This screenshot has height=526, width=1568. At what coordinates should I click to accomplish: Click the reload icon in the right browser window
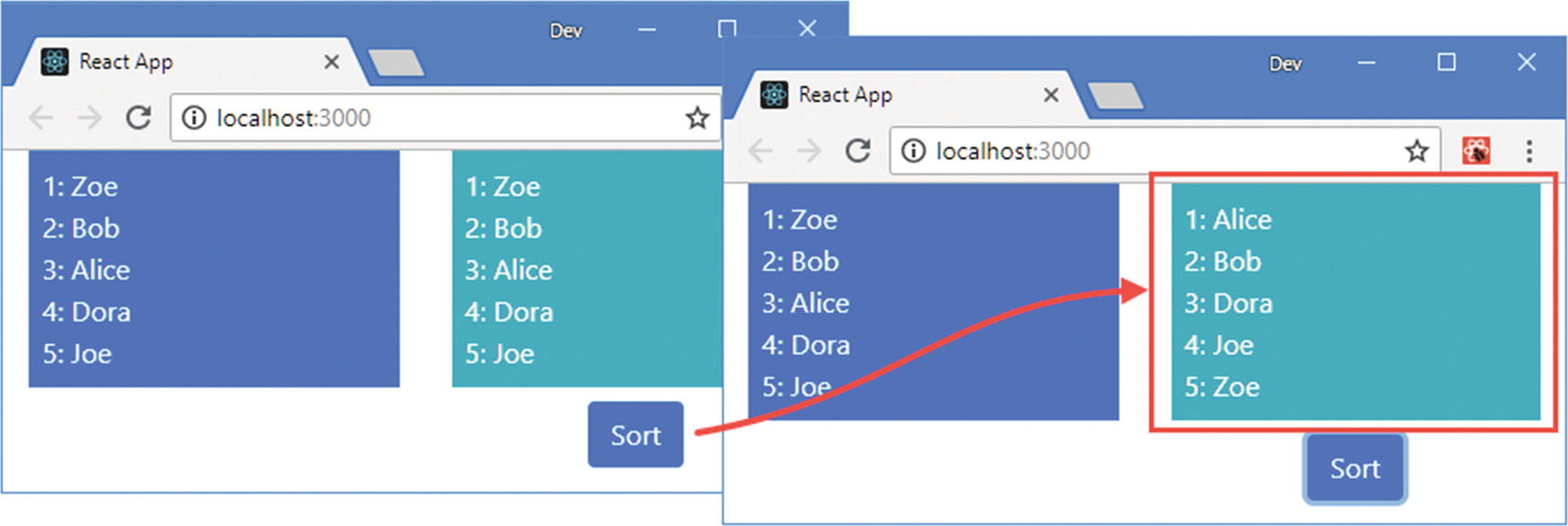(857, 151)
